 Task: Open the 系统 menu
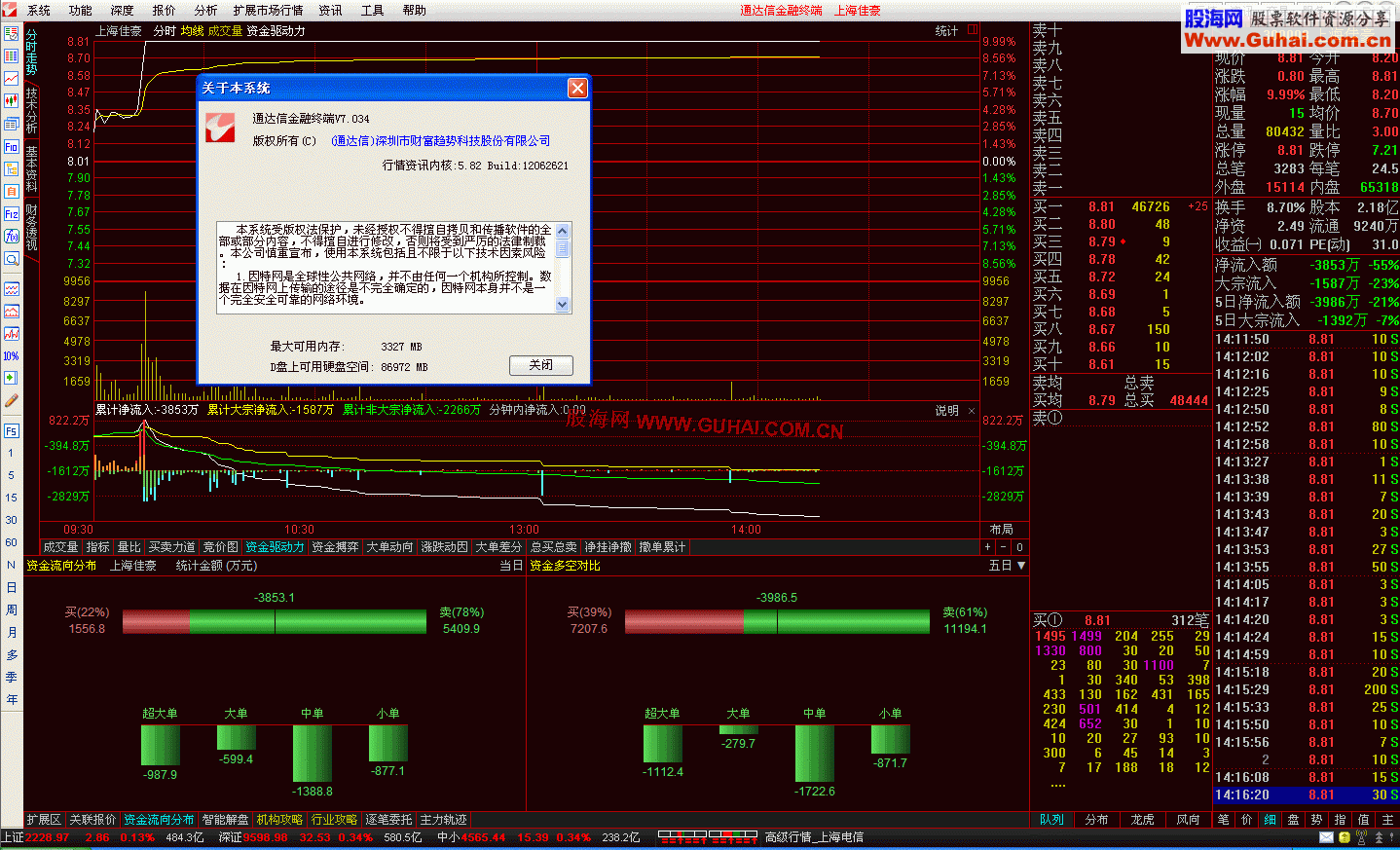click(39, 11)
